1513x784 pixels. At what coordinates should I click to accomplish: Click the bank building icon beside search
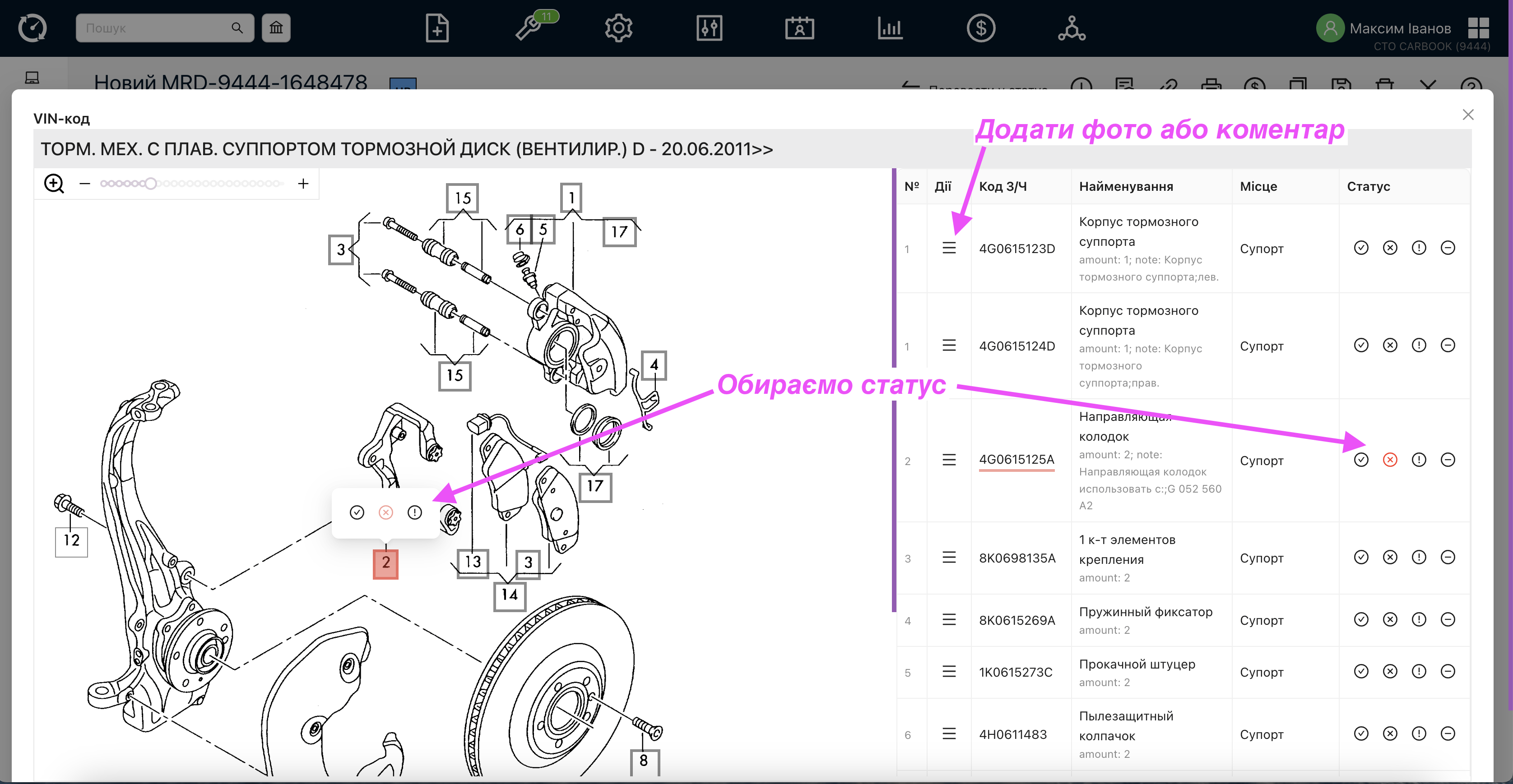[276, 28]
